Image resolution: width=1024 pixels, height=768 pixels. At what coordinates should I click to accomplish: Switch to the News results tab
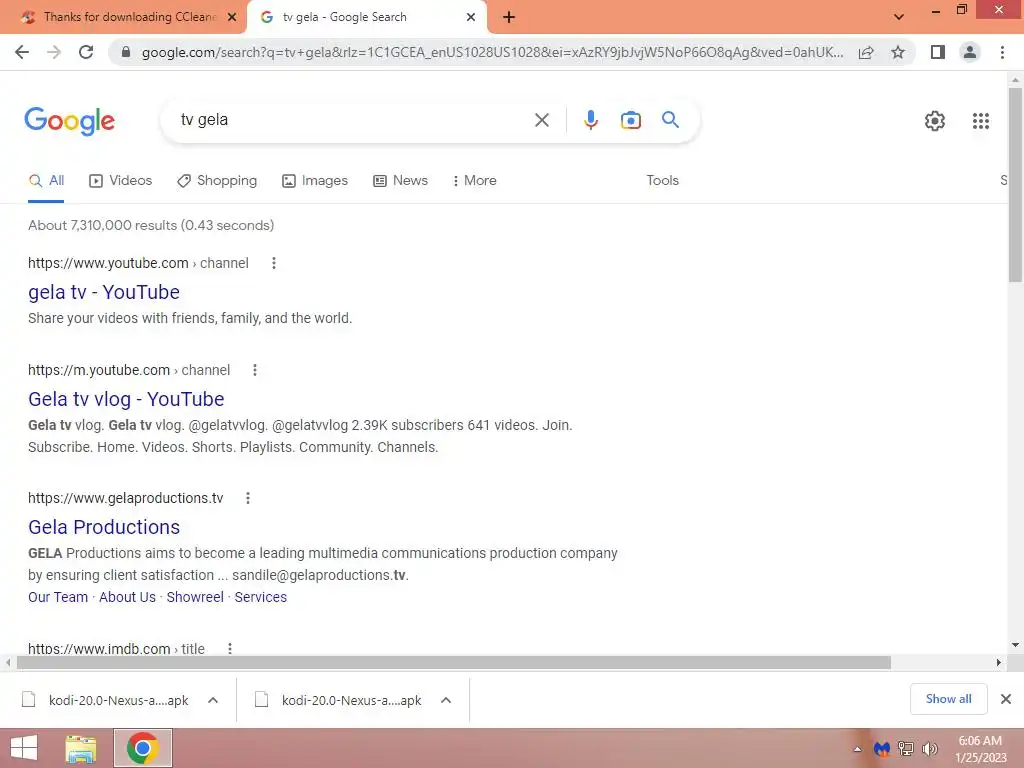(400, 181)
